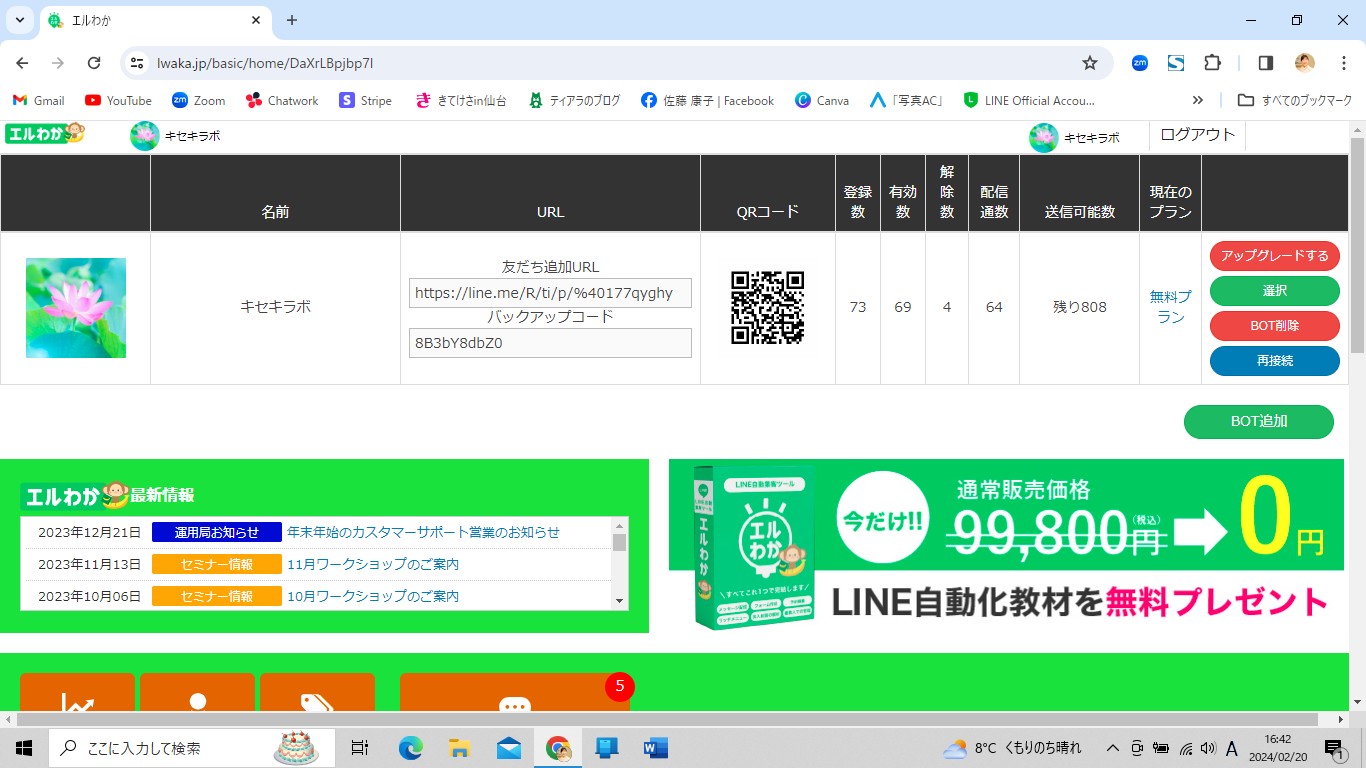Open the YouTube bookmark

pos(118,100)
